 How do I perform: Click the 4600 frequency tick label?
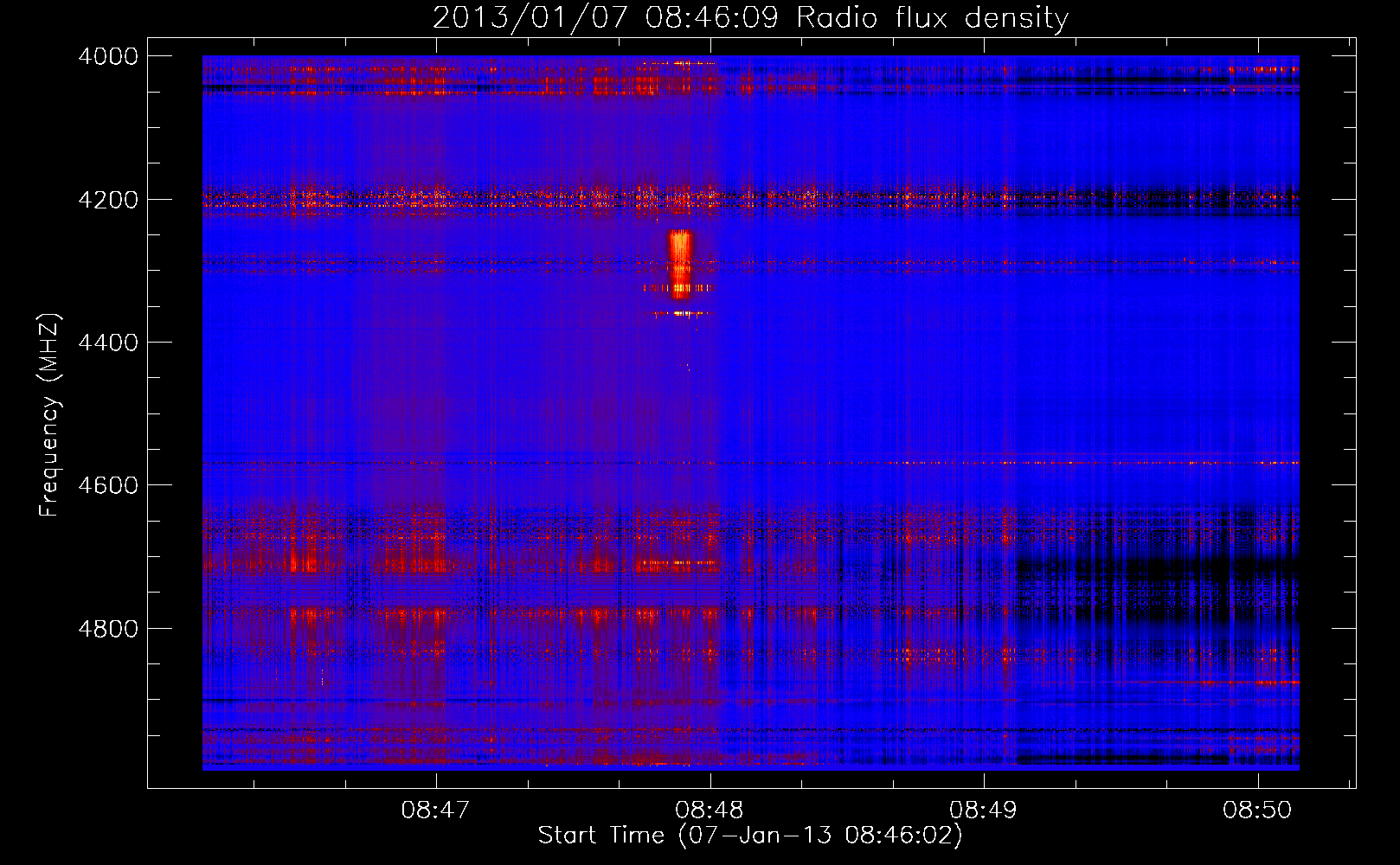(108, 485)
